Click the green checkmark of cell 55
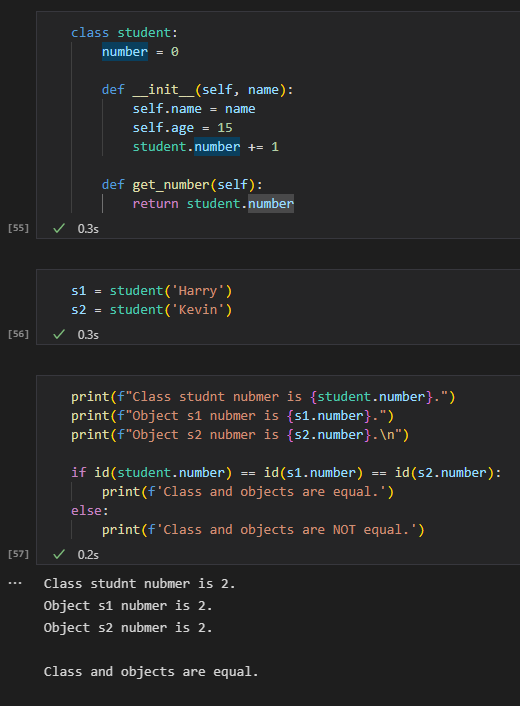 [x=59, y=228]
